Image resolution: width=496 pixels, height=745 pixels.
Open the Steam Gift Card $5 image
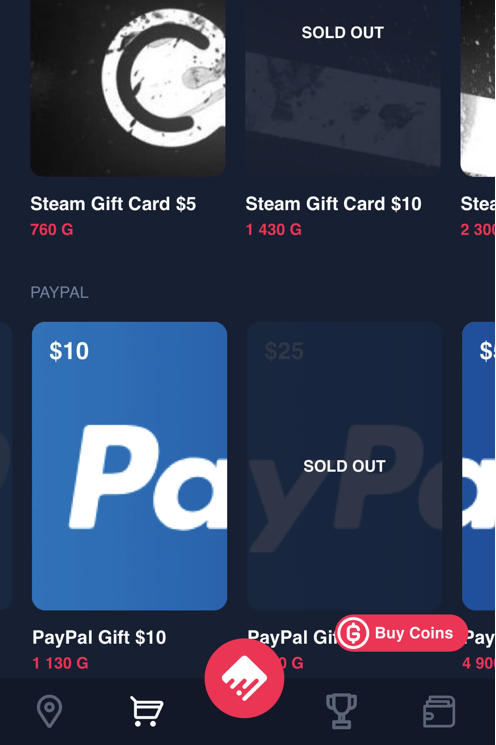click(x=128, y=88)
